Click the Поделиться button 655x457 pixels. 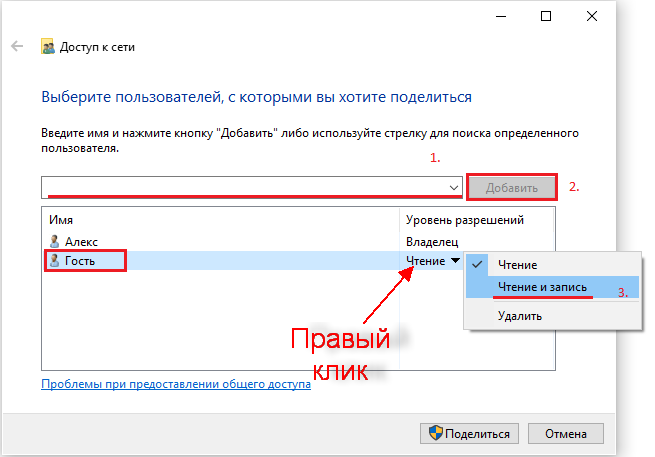(x=469, y=433)
